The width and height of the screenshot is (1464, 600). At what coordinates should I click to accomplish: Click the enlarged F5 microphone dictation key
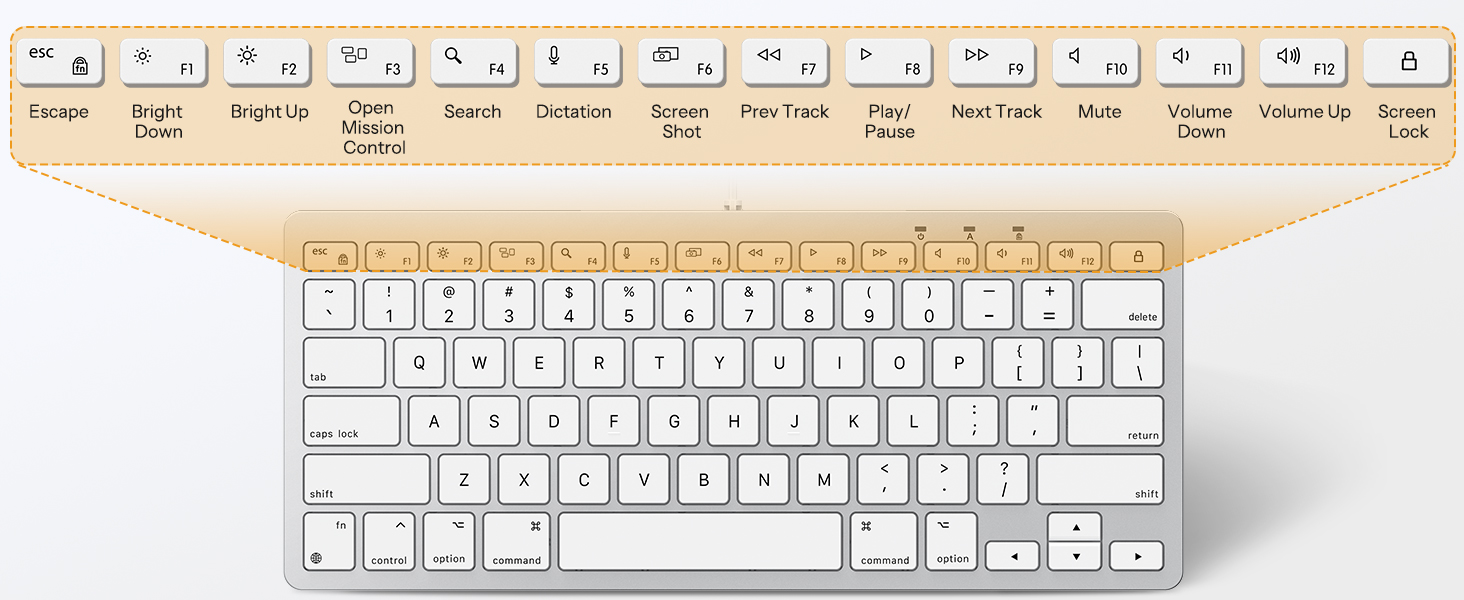coord(577,62)
